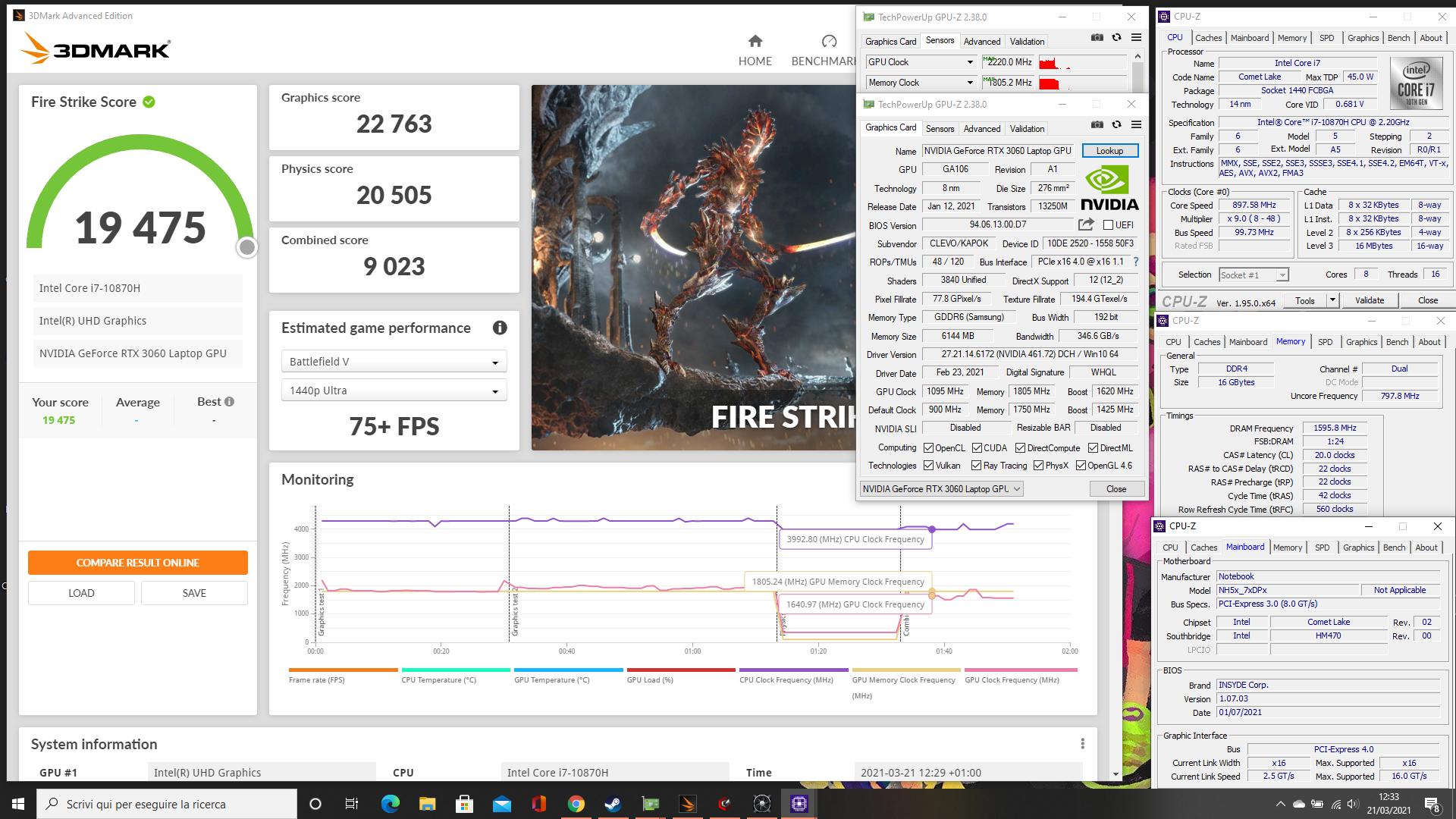This screenshot has width=1456, height=819.
Task: Click the LOAD button in 3DMark
Action: click(81, 593)
